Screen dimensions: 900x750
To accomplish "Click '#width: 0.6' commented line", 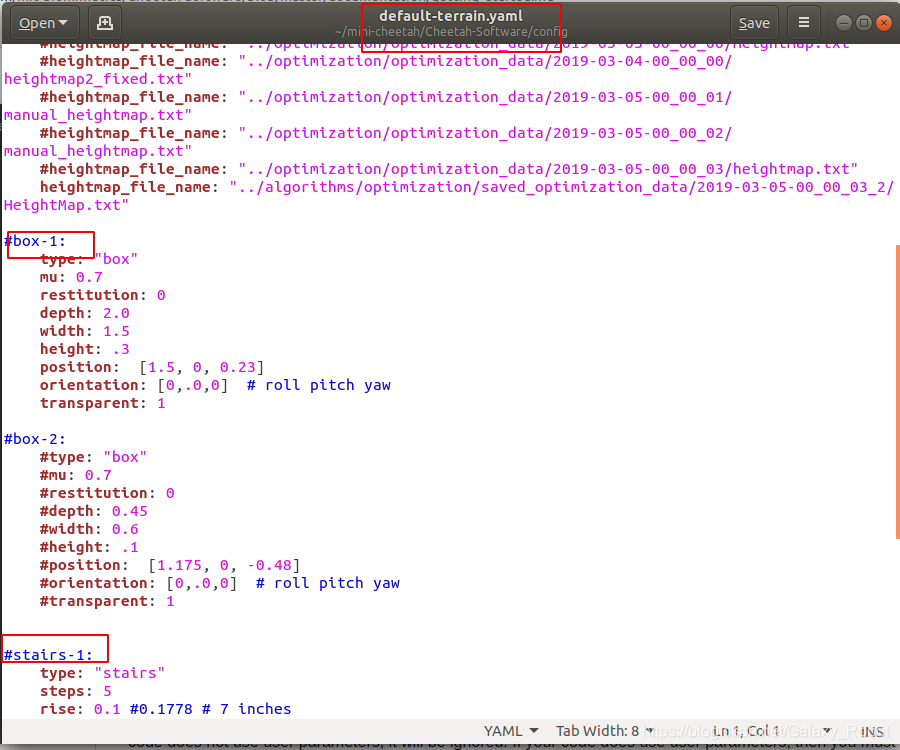I will pyautogui.click(x=89, y=529).
